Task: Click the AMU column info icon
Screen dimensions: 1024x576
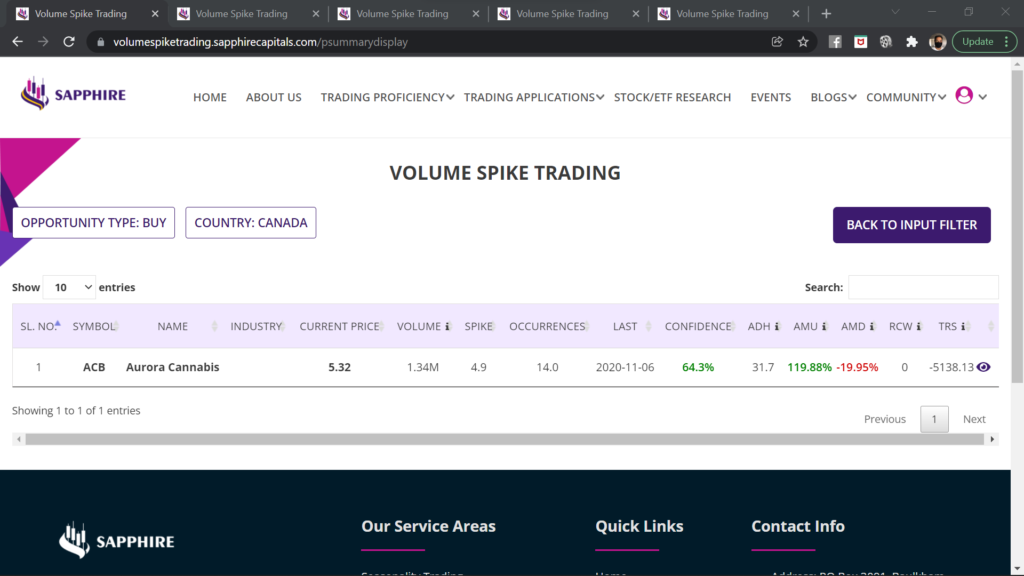Action: tap(824, 327)
